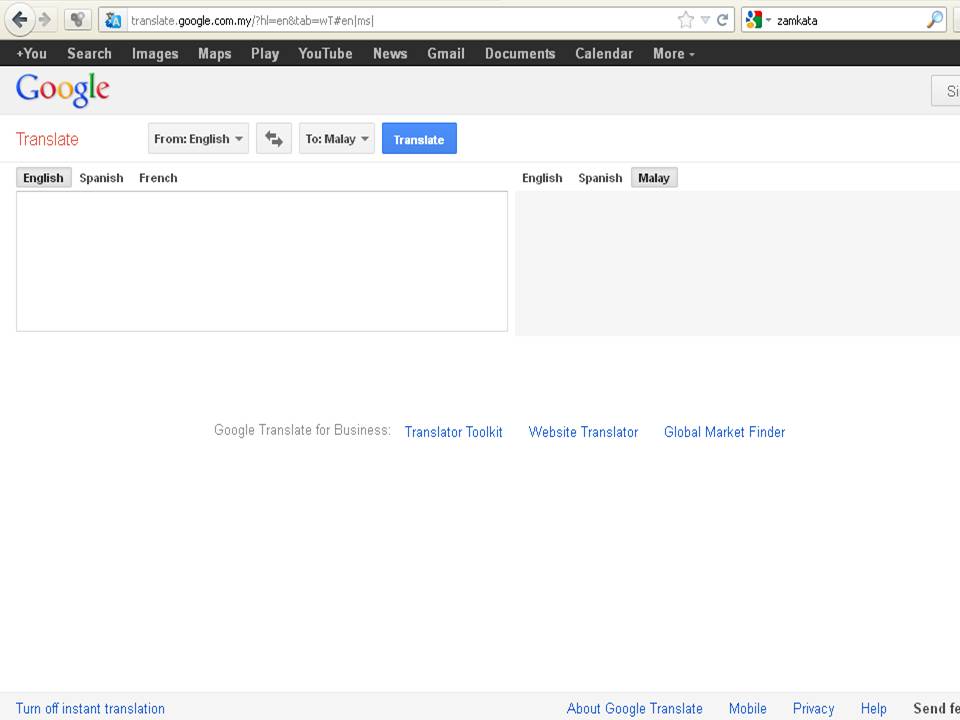Open About Google Translate link
This screenshot has height=720, width=960.
tap(634, 708)
